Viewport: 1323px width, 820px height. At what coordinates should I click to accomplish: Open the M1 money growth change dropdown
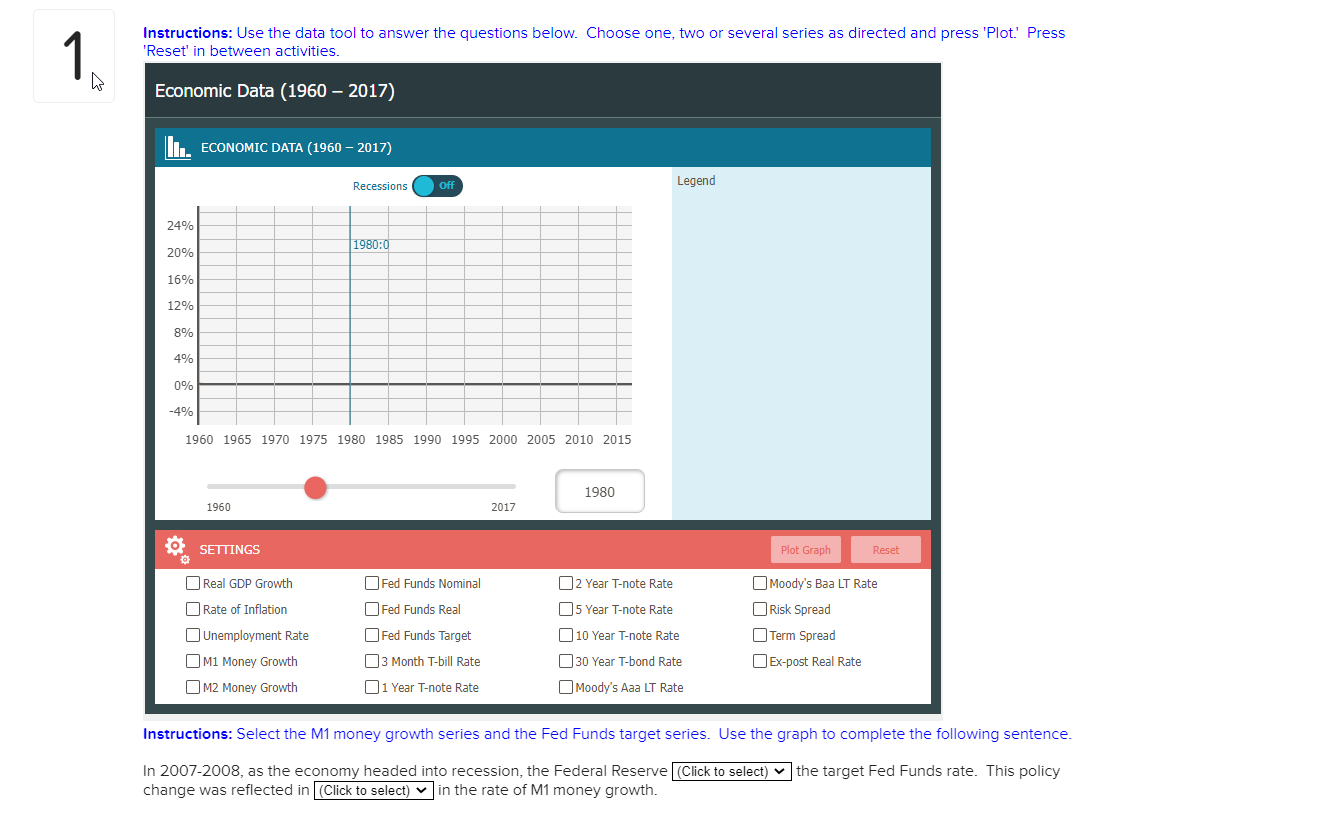[x=373, y=790]
